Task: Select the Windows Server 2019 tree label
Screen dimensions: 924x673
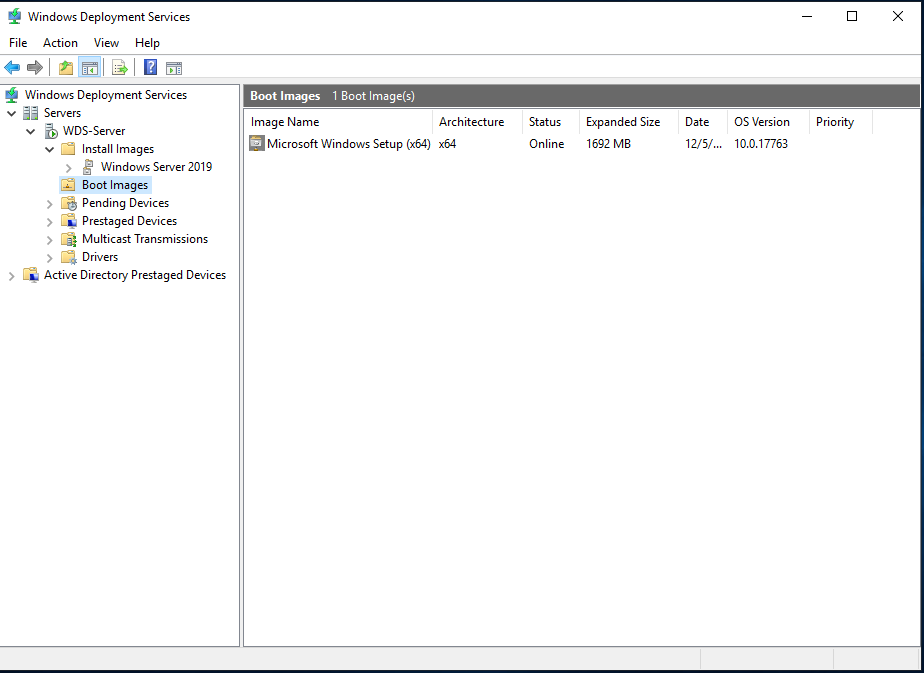Action: pos(156,167)
